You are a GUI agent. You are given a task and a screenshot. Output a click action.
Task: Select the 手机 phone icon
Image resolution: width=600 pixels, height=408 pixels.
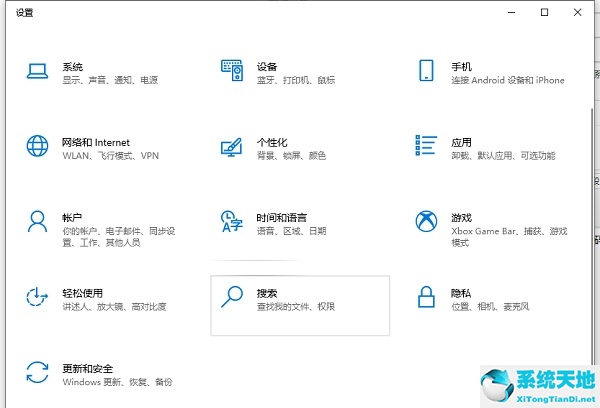(x=426, y=70)
